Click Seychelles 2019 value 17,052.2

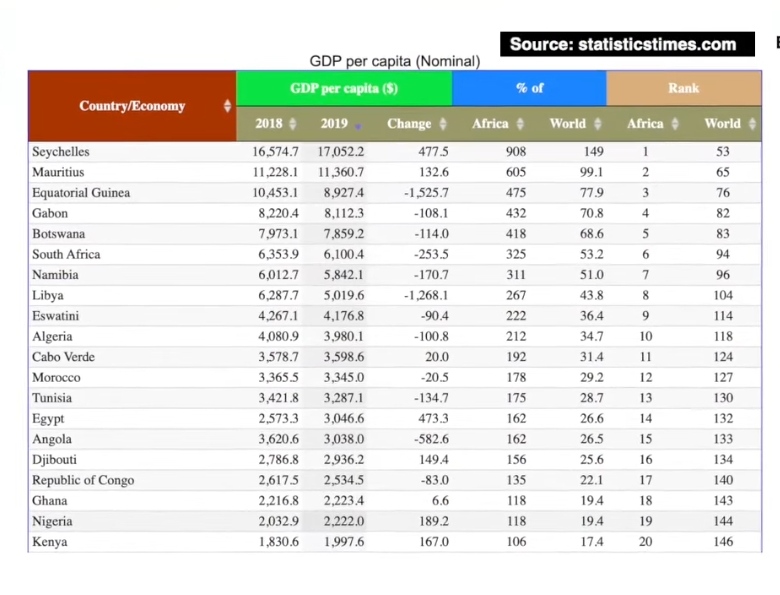(341, 152)
